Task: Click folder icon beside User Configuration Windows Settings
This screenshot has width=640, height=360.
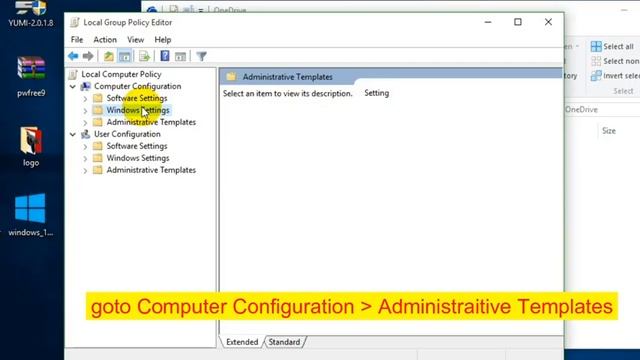Action: point(98,158)
